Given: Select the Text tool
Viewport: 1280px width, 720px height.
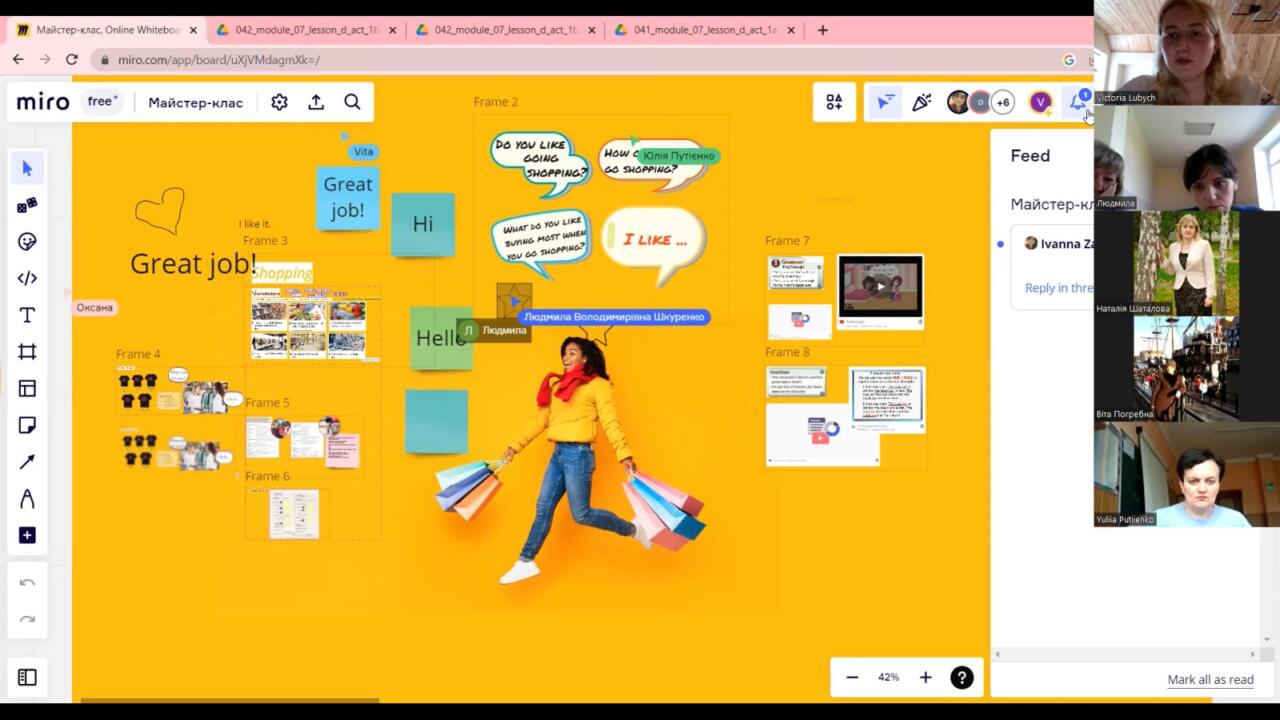Looking at the screenshot, I should 27,315.
